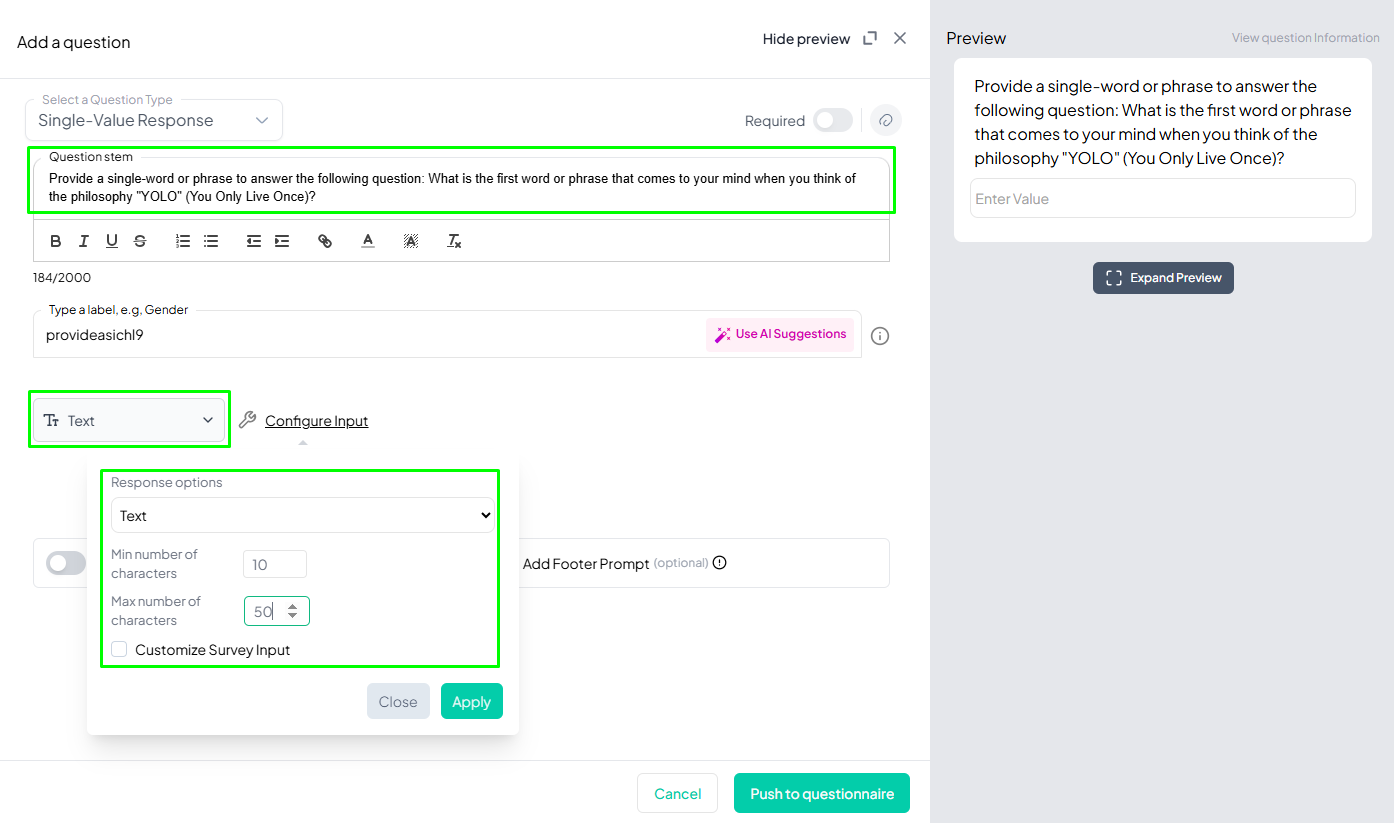The height and width of the screenshot is (823, 1394).
Task: Click into the Question stem text area
Action: (x=461, y=187)
